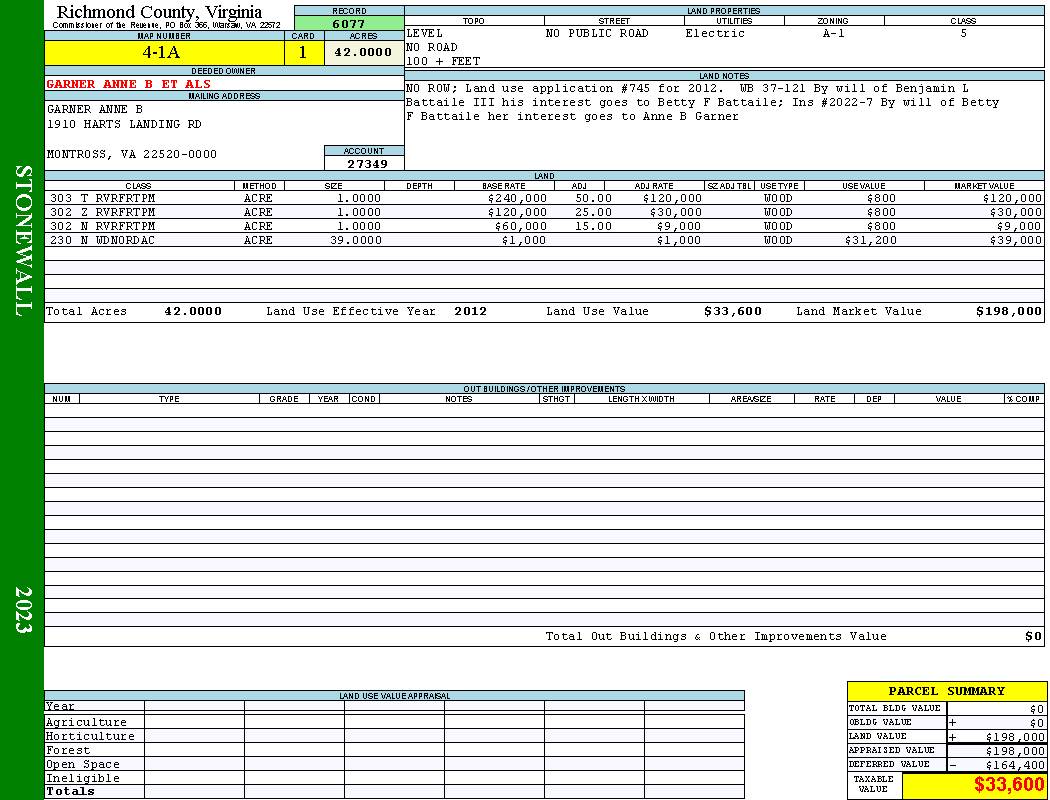Click land class 302 Z RVRFRTPM row

(x=544, y=212)
